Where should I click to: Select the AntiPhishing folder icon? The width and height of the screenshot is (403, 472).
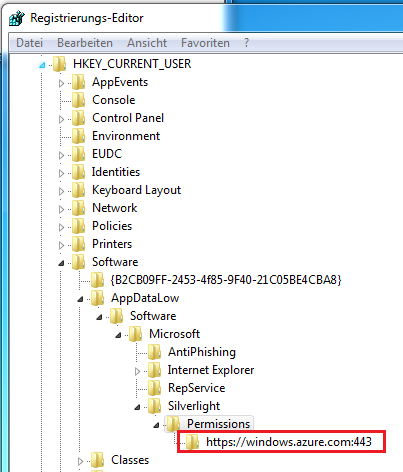(x=155, y=352)
